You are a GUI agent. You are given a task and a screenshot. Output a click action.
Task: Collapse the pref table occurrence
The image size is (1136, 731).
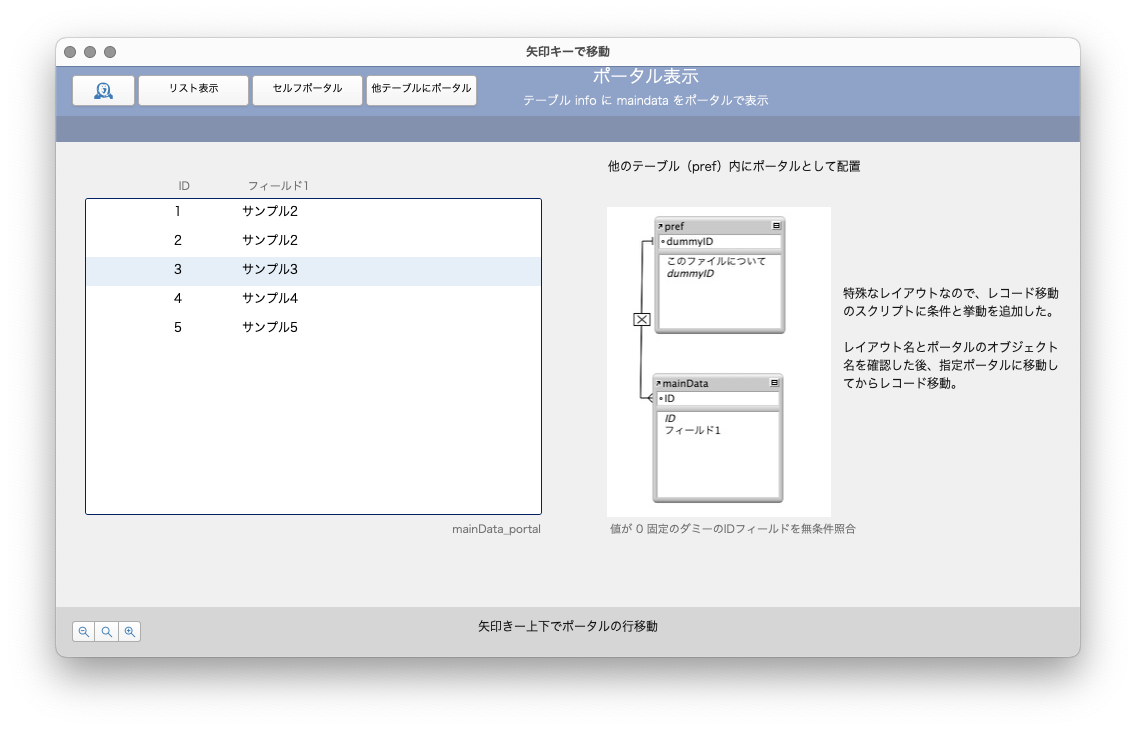tap(776, 226)
